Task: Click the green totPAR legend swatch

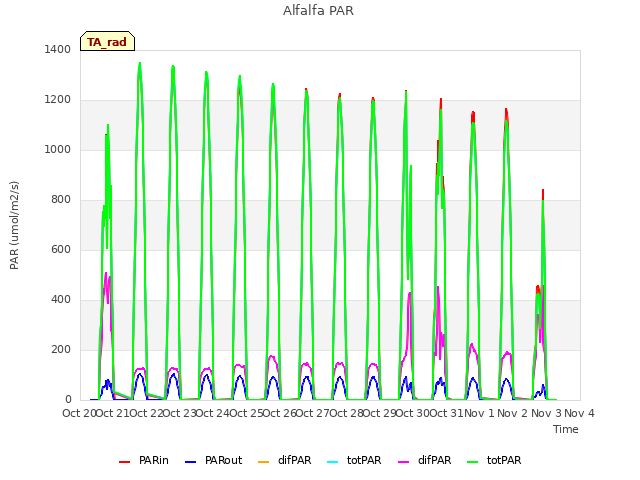Action: pos(472,462)
